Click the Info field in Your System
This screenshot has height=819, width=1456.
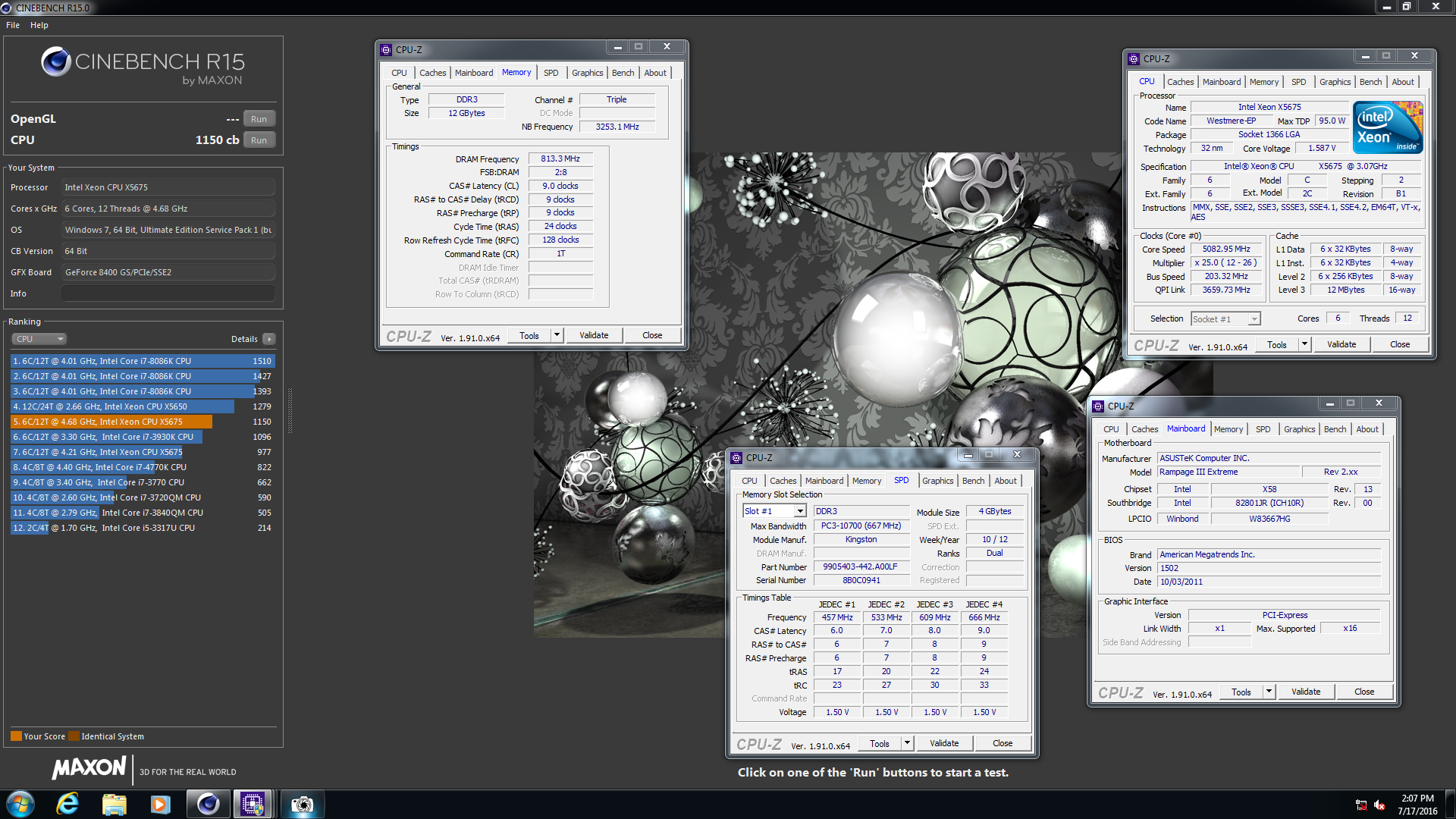click(168, 293)
